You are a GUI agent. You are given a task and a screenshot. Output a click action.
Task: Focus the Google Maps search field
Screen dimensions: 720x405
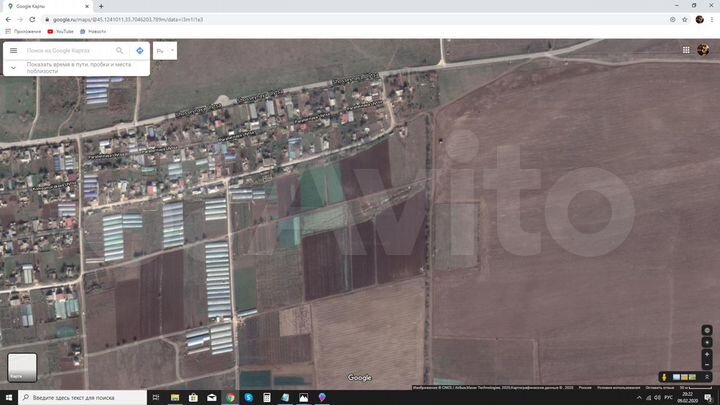(x=68, y=51)
